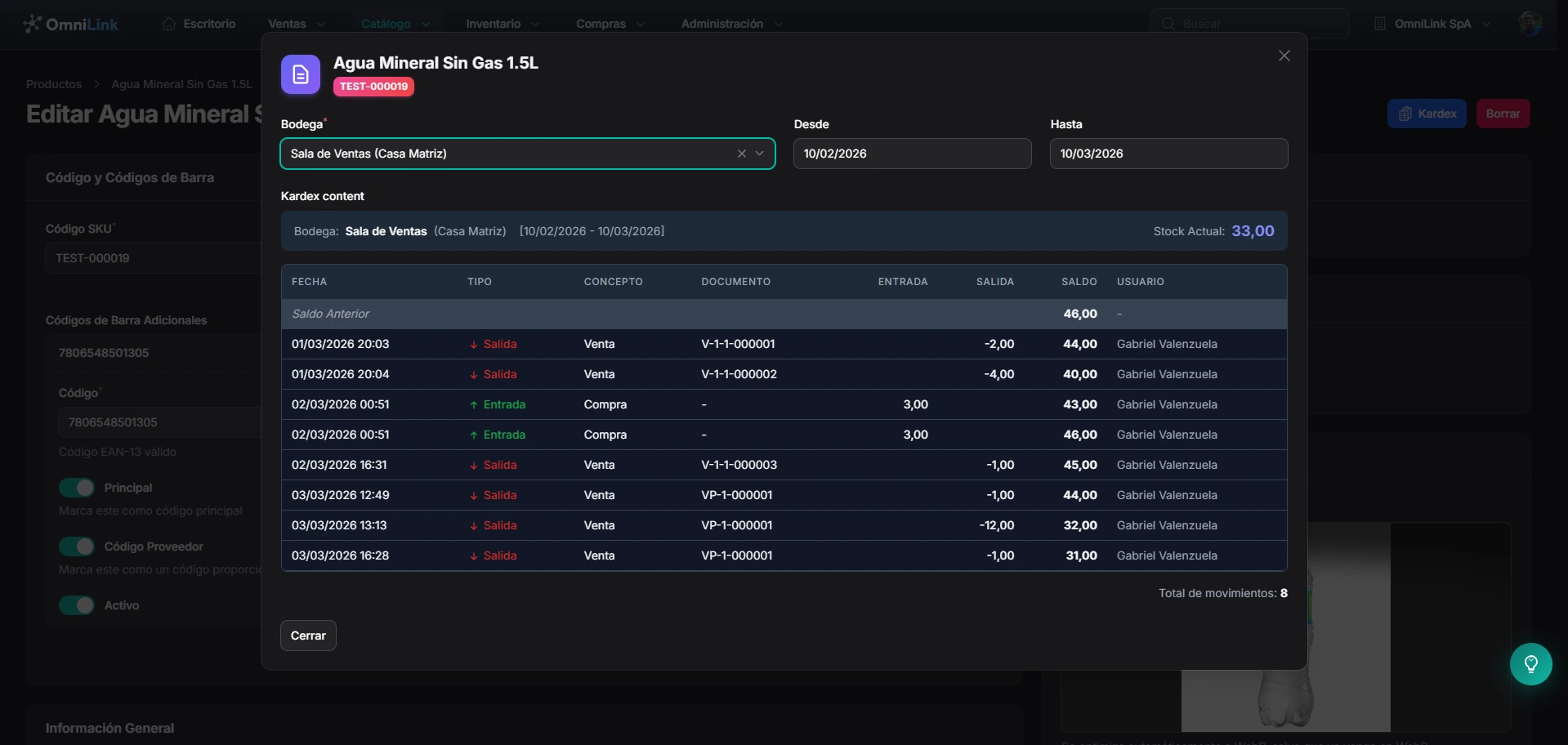Screen dimensions: 1568x745
Task: Click the Total de movimientos count
Action: [x=1284, y=593]
